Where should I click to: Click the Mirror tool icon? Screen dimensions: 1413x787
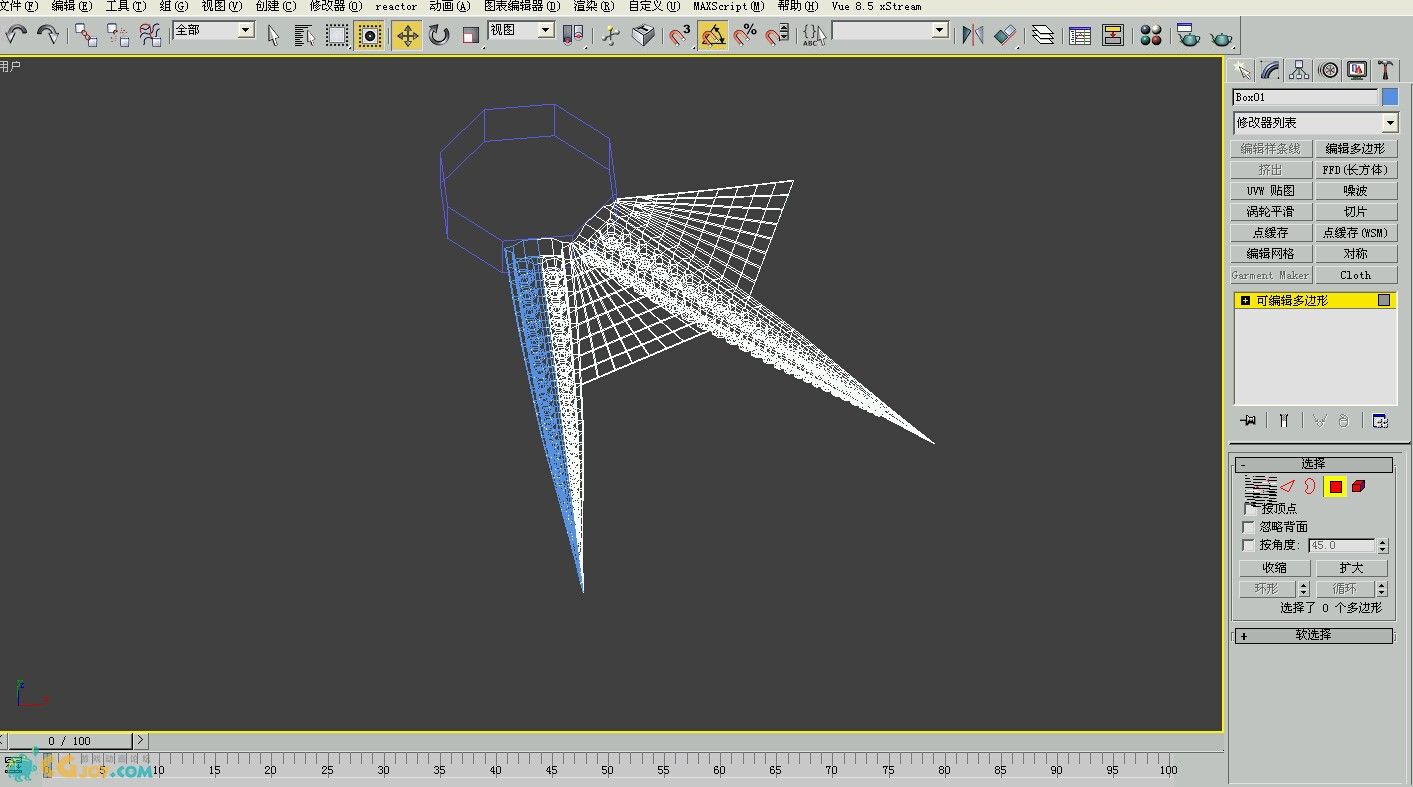click(x=972, y=35)
